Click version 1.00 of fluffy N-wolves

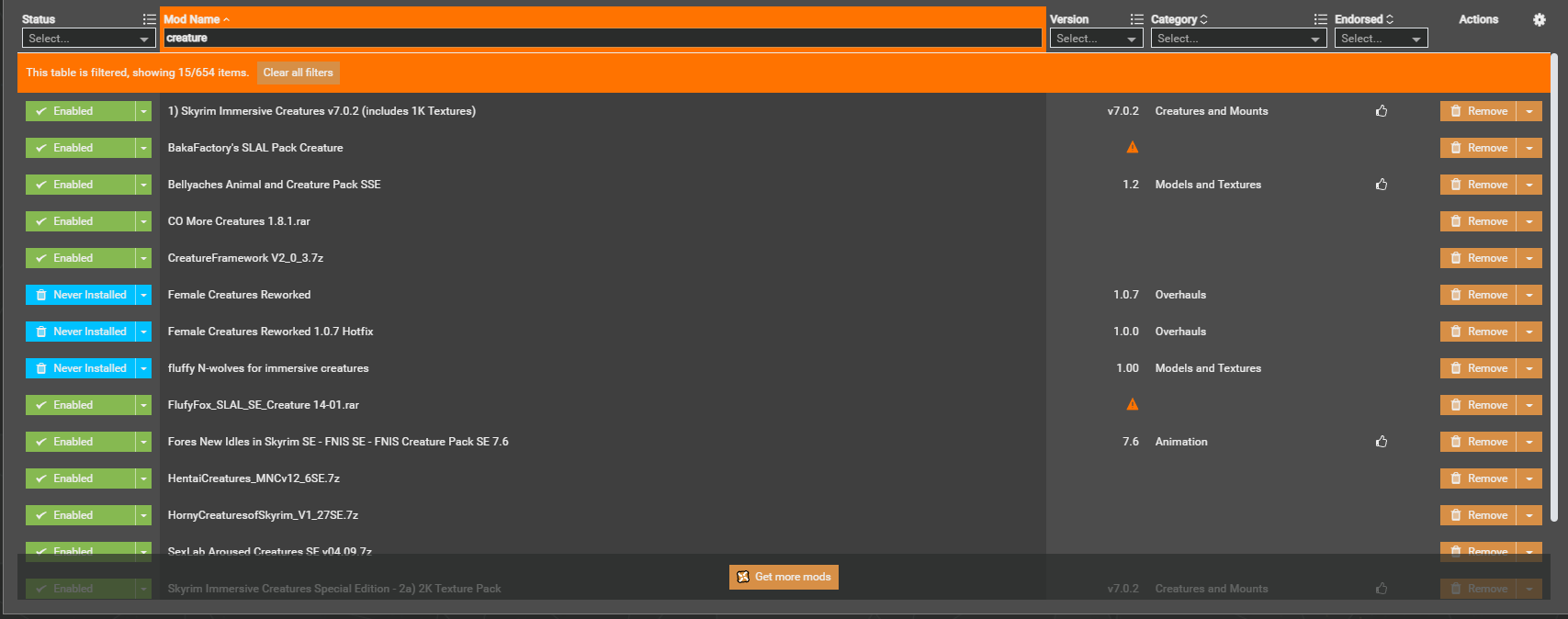pos(1127,368)
